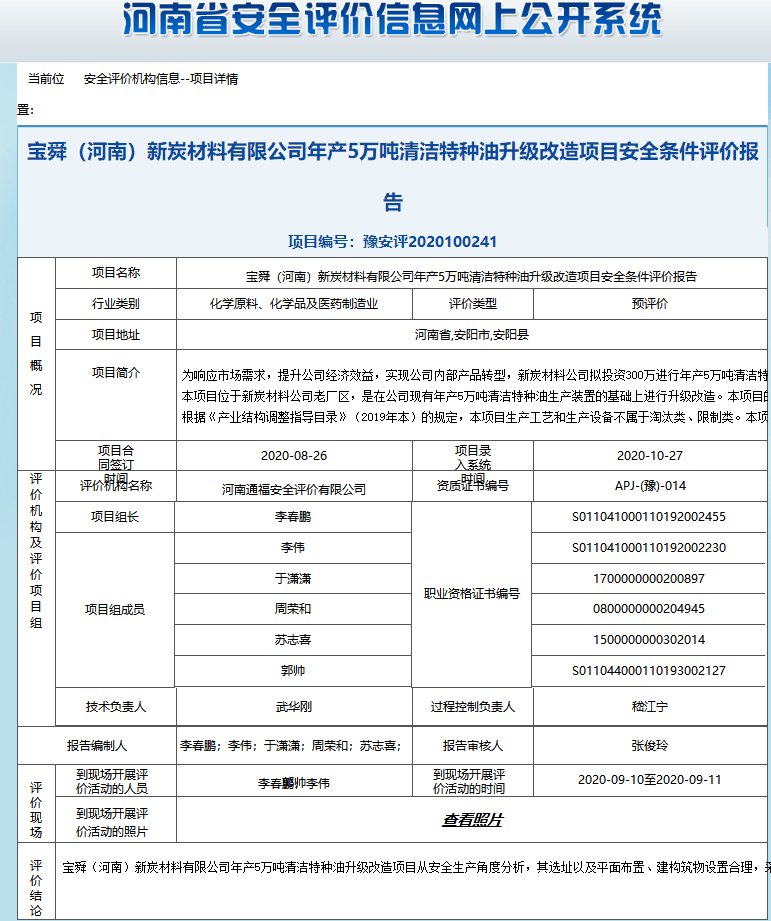Select certificate number 0800000000204945
Screen dimensions: 771x921
tap(649, 609)
